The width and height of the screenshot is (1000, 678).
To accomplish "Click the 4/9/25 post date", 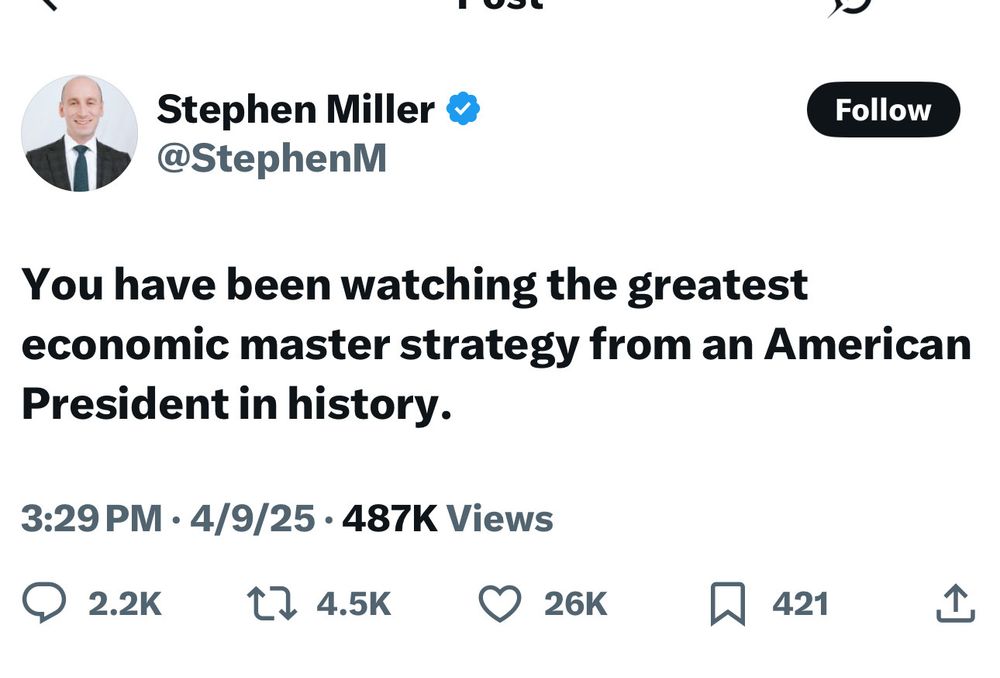I will (x=253, y=518).
